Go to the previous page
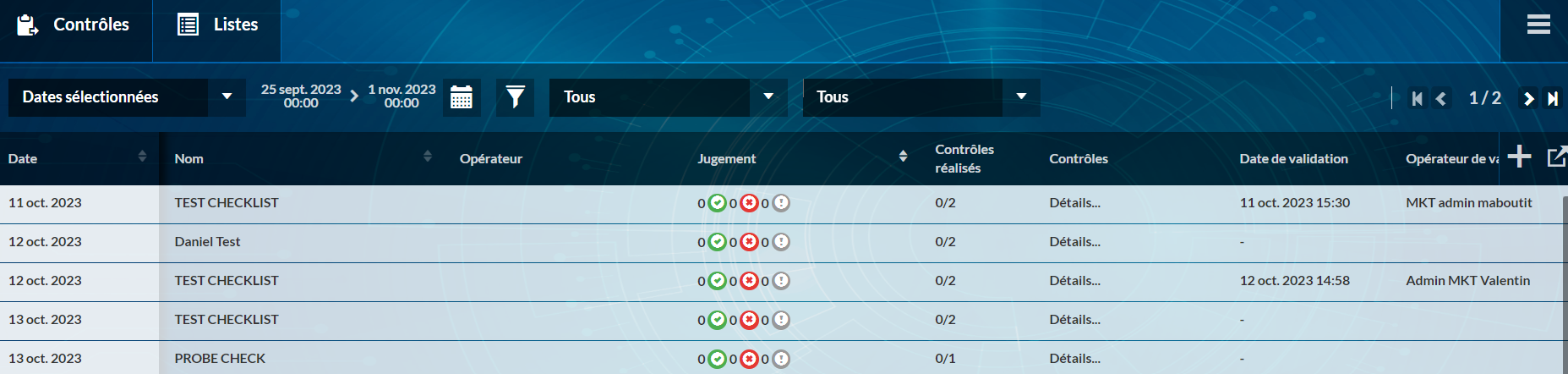Viewport: 1568px width, 374px height. [x=1441, y=99]
